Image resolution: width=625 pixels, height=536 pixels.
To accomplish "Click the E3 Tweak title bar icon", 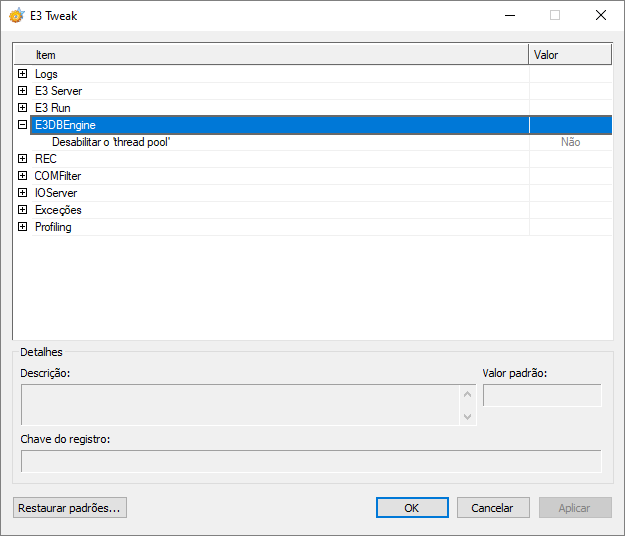I will [x=16, y=16].
